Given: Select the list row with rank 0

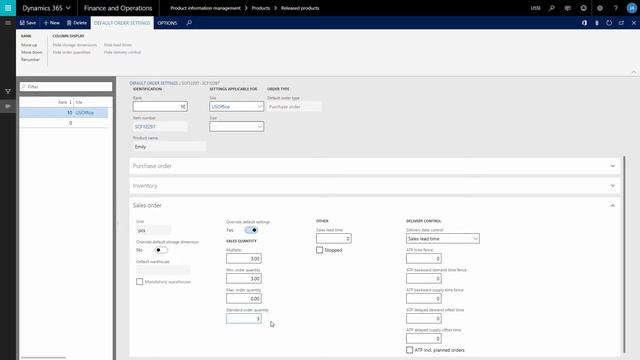Looking at the screenshot, I should 64,123.
